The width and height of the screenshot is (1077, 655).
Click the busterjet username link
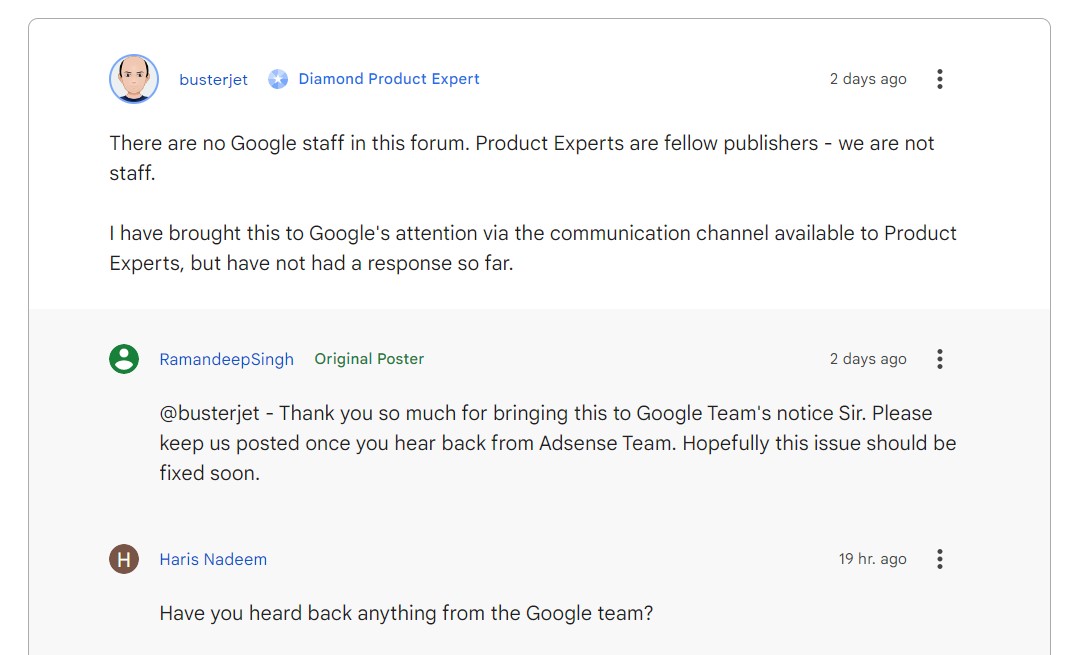(x=213, y=80)
